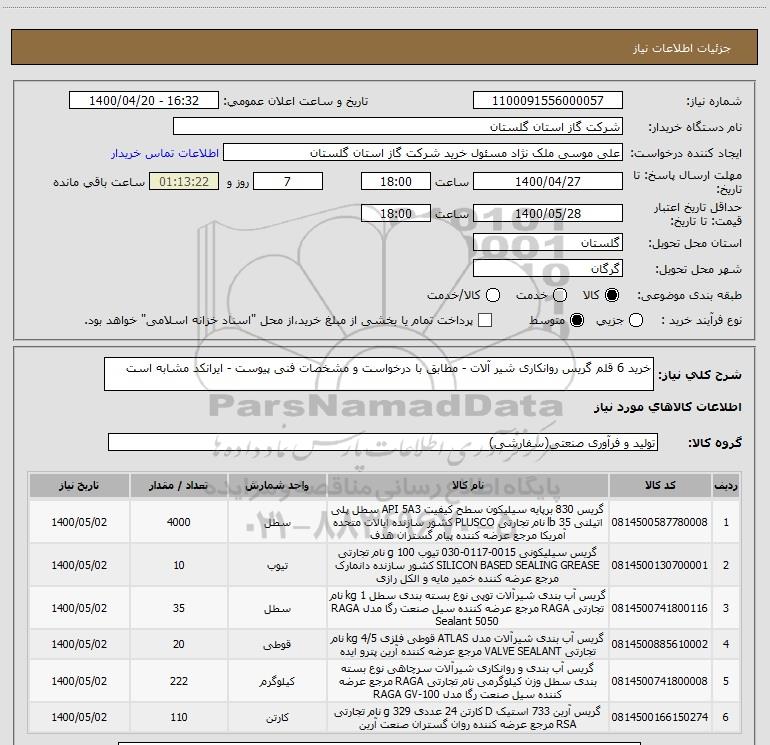Click the need date 1400/05/02 in row 1
This screenshot has height=745, width=770.
[79, 522]
